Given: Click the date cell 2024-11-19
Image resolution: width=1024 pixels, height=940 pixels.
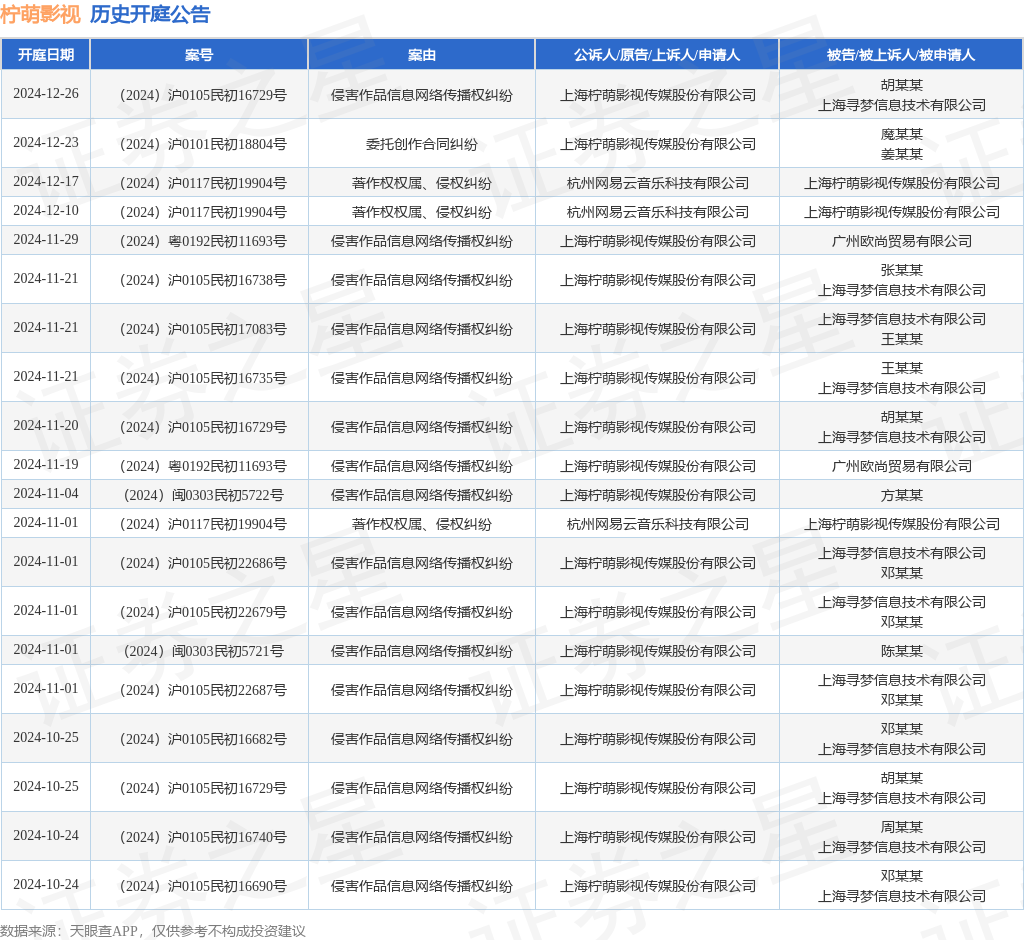Looking at the screenshot, I should pos(46,464).
